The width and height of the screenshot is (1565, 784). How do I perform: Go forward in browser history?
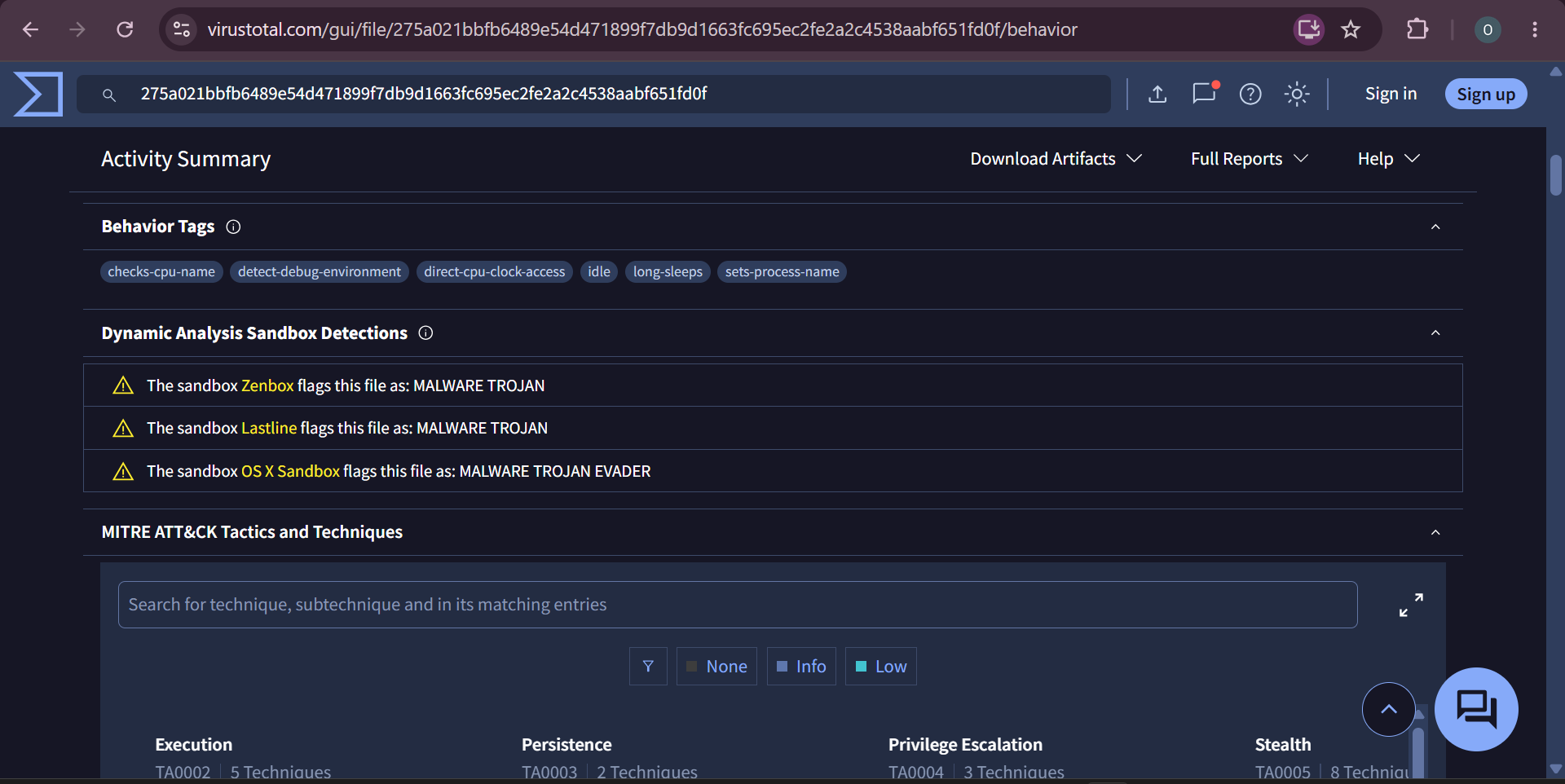(x=77, y=29)
